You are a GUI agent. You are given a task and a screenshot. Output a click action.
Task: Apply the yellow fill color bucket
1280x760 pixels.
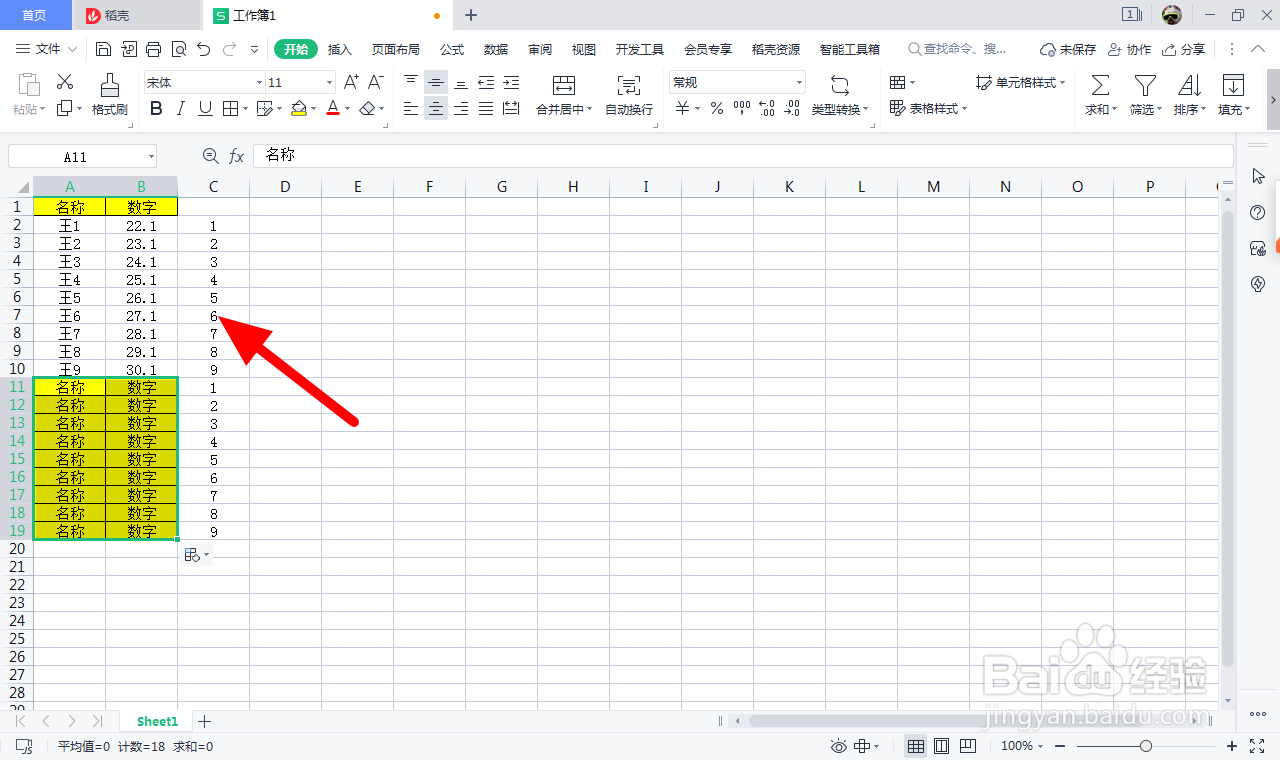(298, 109)
